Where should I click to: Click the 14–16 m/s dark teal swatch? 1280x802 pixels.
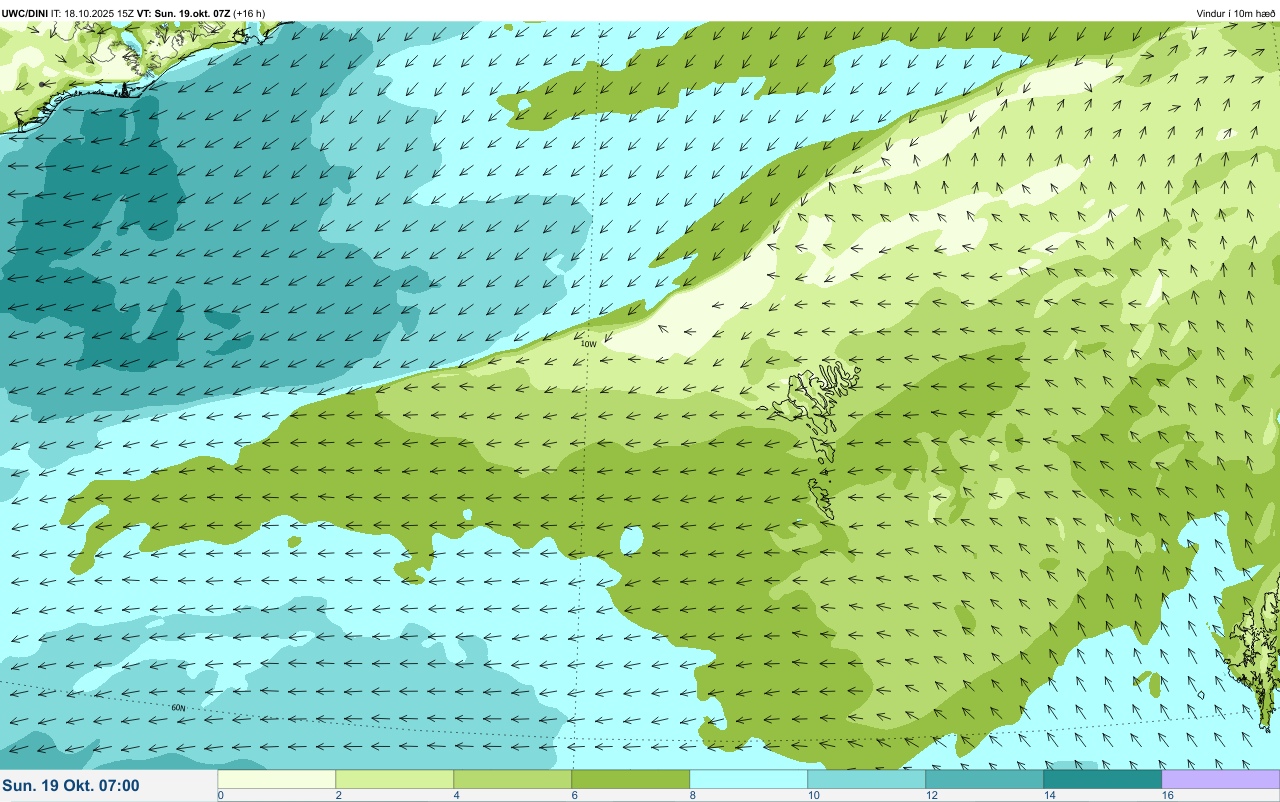tap(1103, 779)
